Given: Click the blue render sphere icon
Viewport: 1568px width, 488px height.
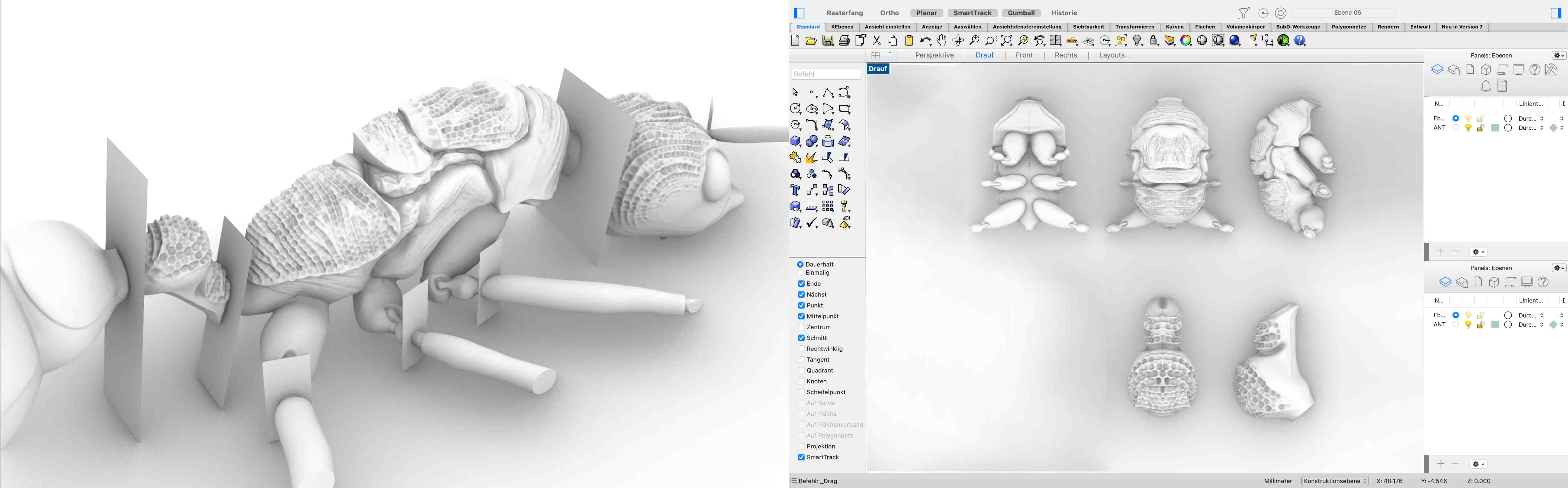Looking at the screenshot, I should tap(1235, 41).
